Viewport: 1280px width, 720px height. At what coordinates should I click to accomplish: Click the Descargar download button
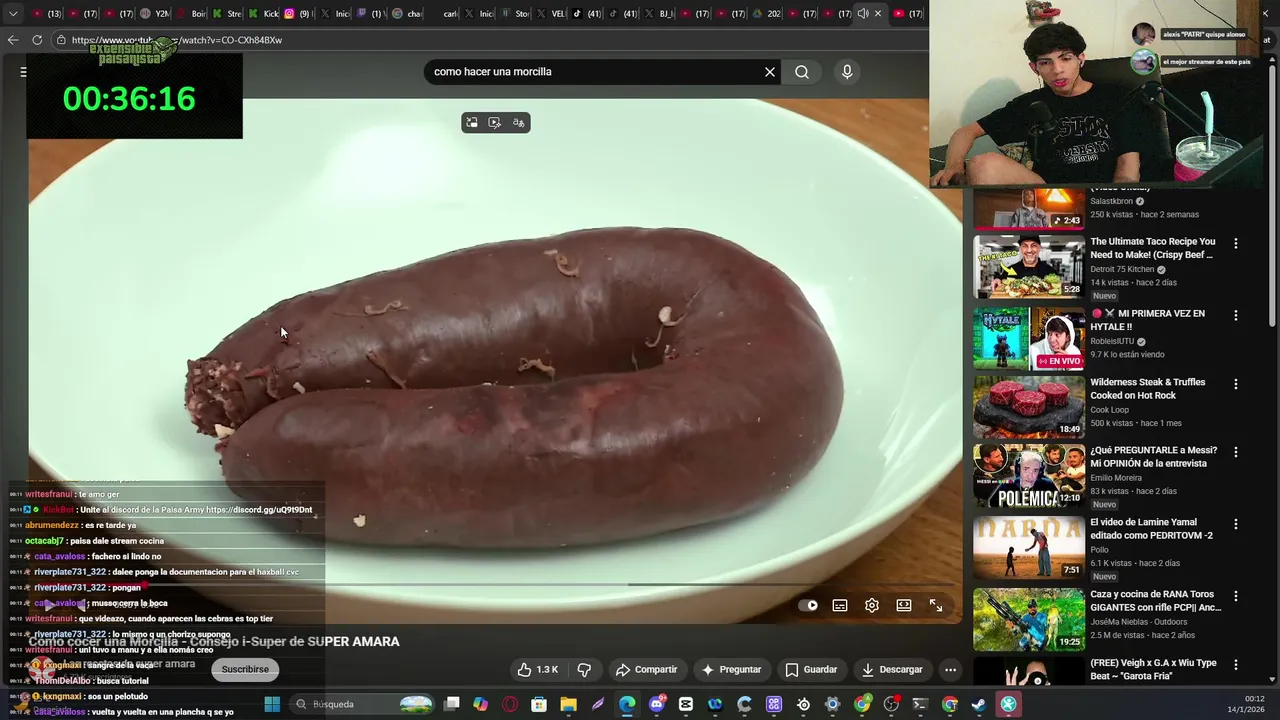tap(892, 670)
